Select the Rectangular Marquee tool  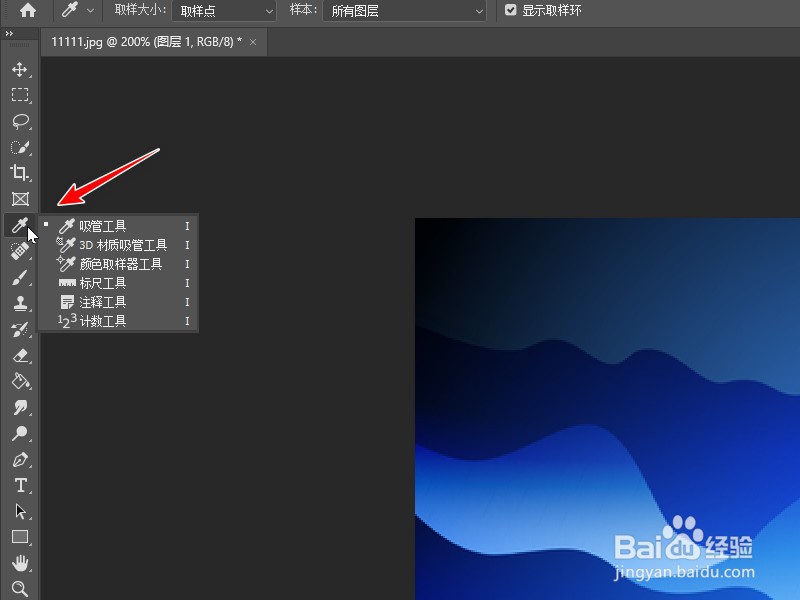(x=20, y=96)
